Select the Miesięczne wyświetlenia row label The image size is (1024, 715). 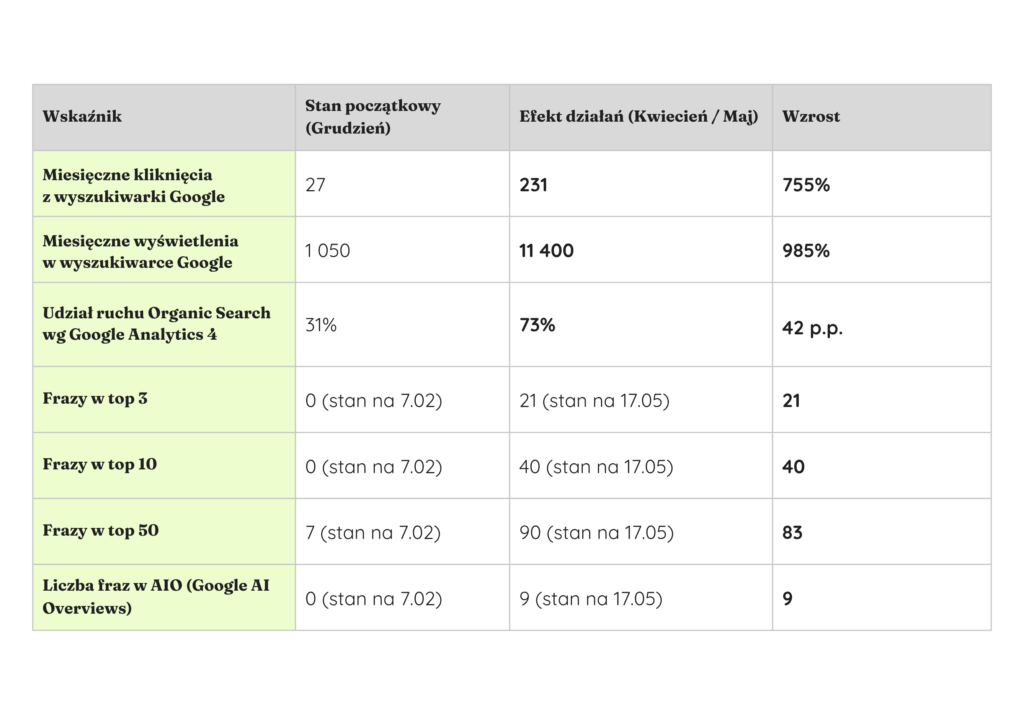coord(140,251)
